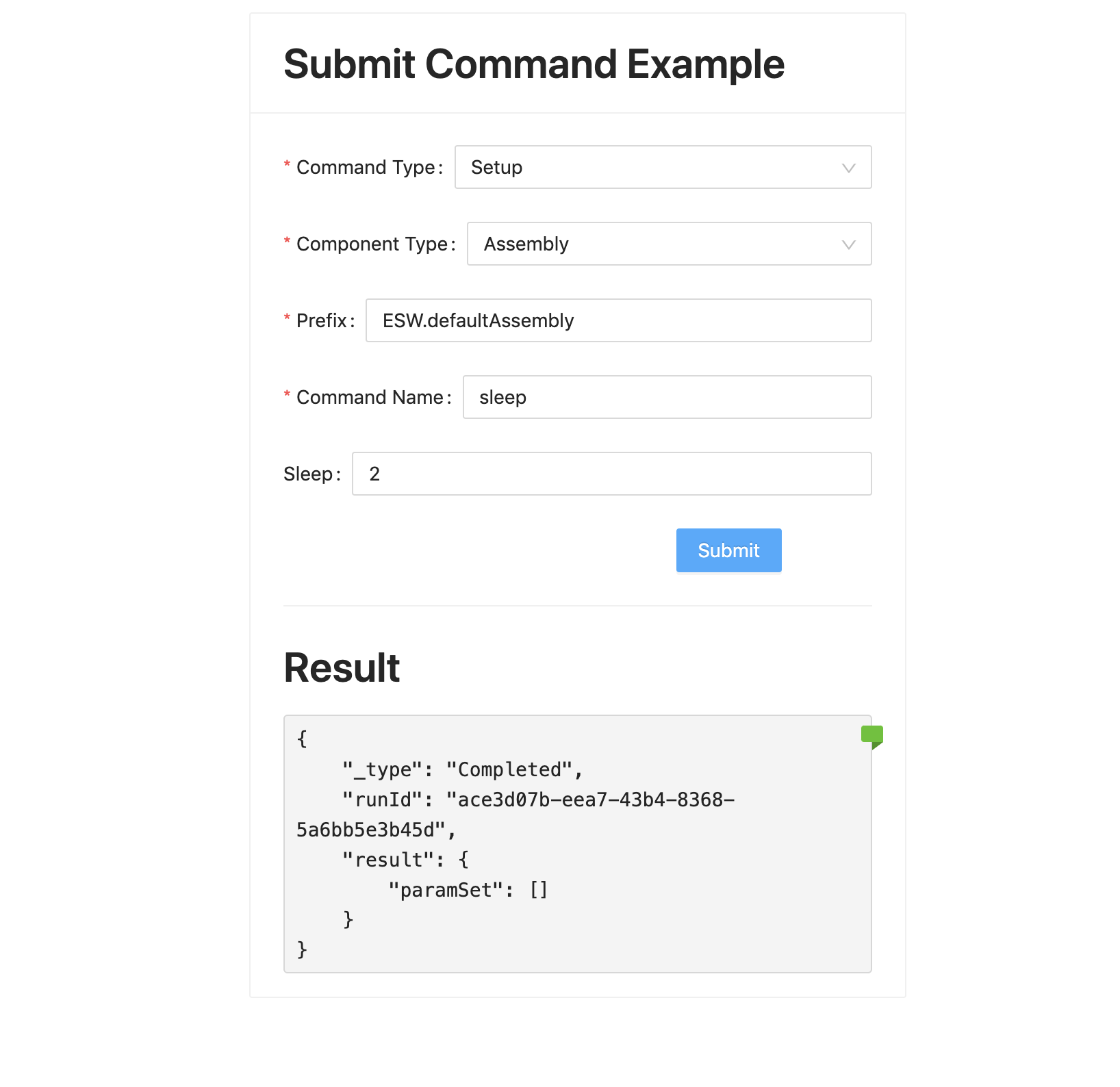The image size is (1120, 1087).
Task: Submit the command with the Submit button
Action: pos(728,550)
